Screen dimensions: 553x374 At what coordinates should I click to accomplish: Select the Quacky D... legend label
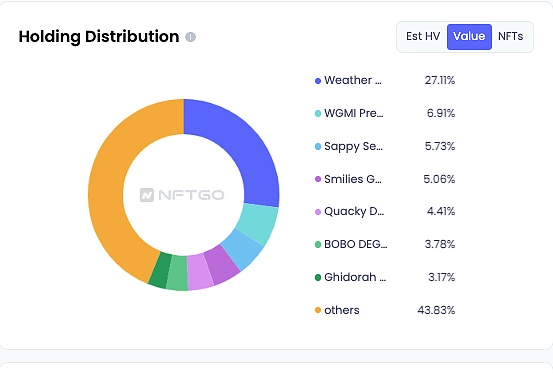coord(354,211)
